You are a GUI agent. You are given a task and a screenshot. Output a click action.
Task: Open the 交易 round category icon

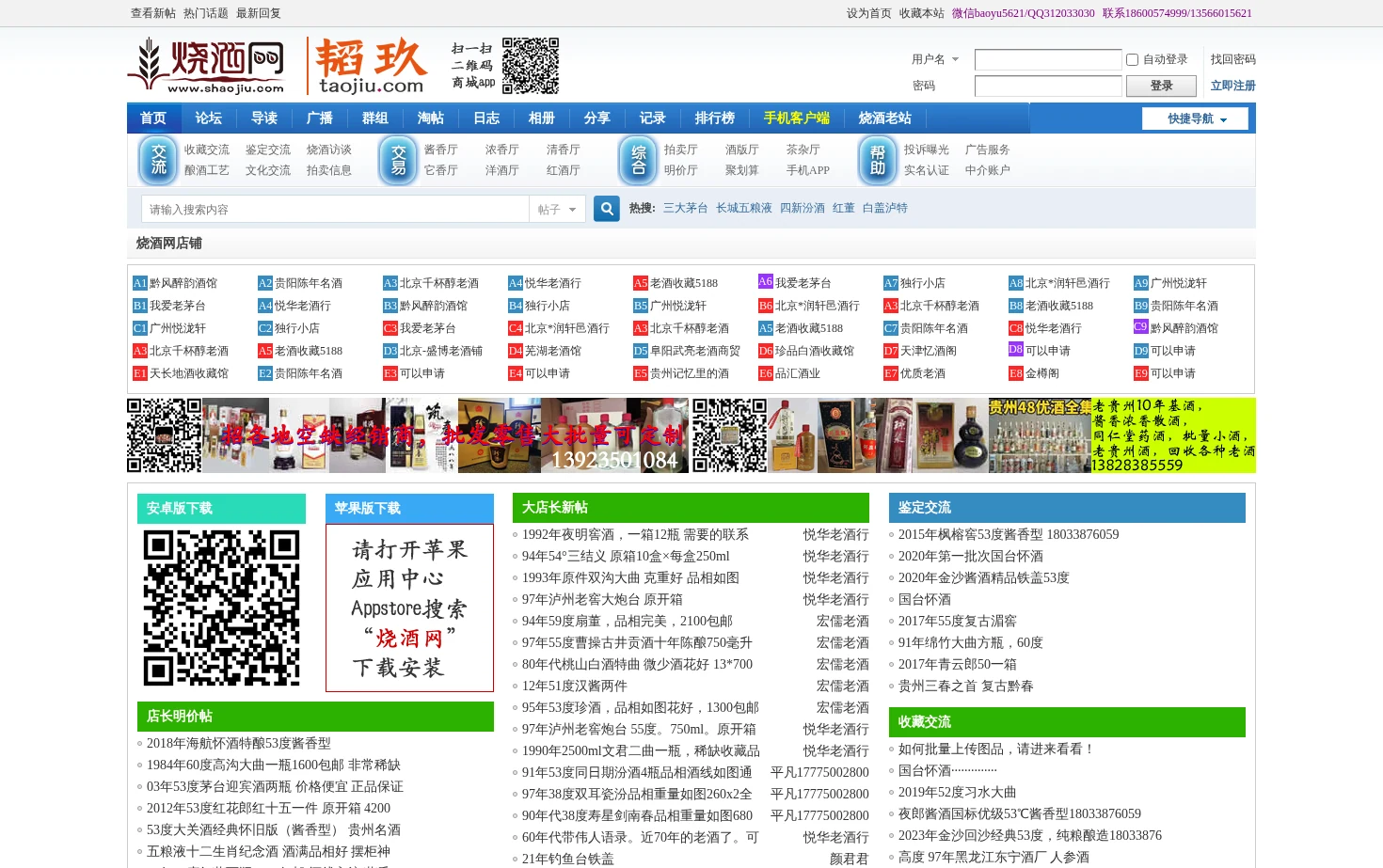click(398, 160)
